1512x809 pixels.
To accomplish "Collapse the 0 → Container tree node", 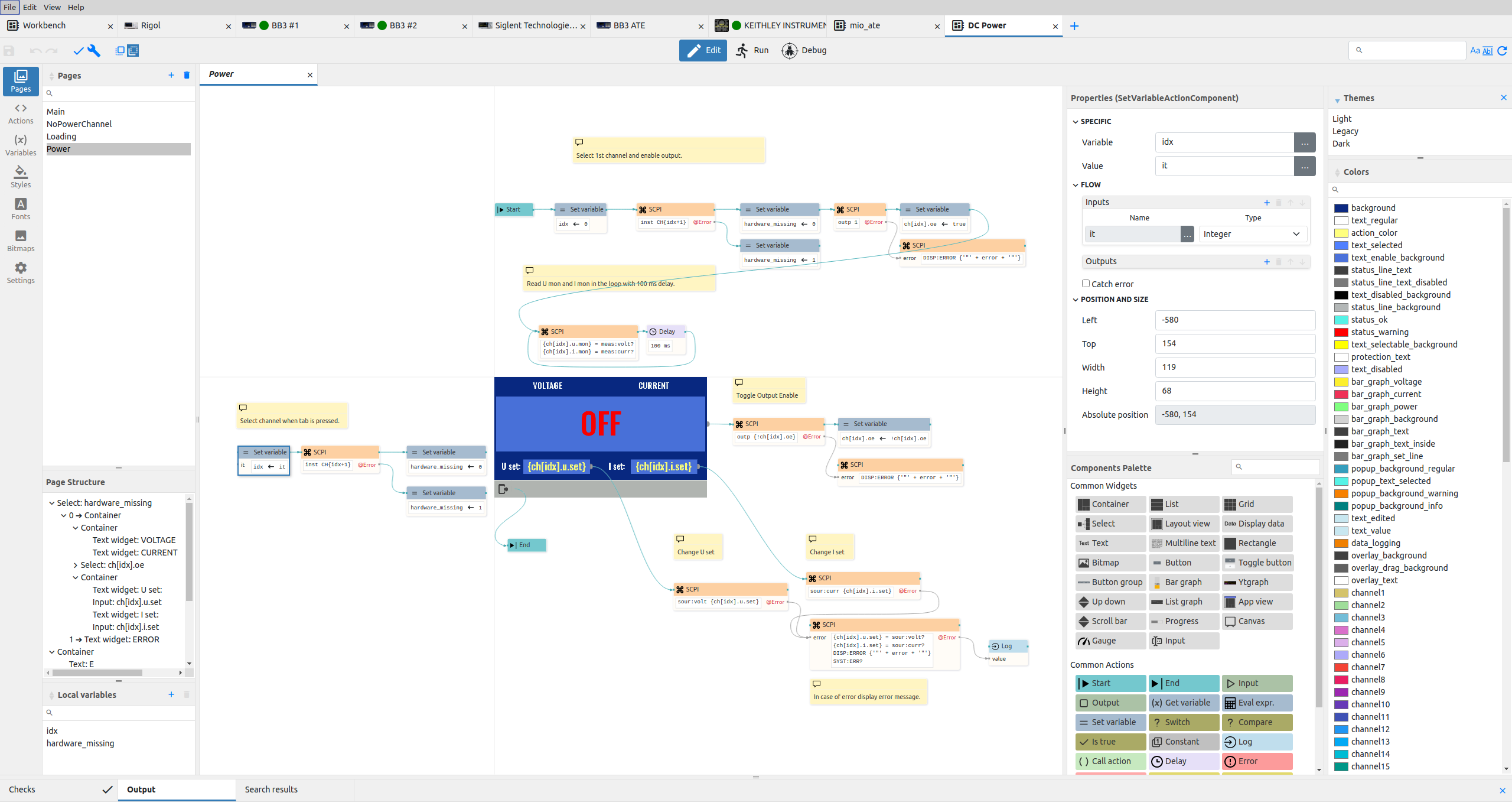I will [x=64, y=515].
